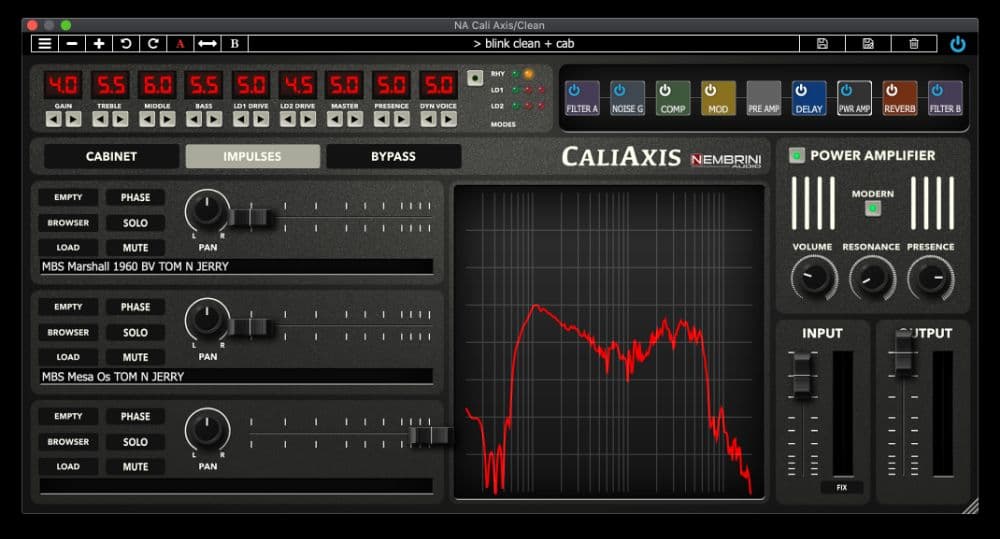The image size is (1000, 539).
Task: Click the redo arrow icon
Action: click(153, 43)
